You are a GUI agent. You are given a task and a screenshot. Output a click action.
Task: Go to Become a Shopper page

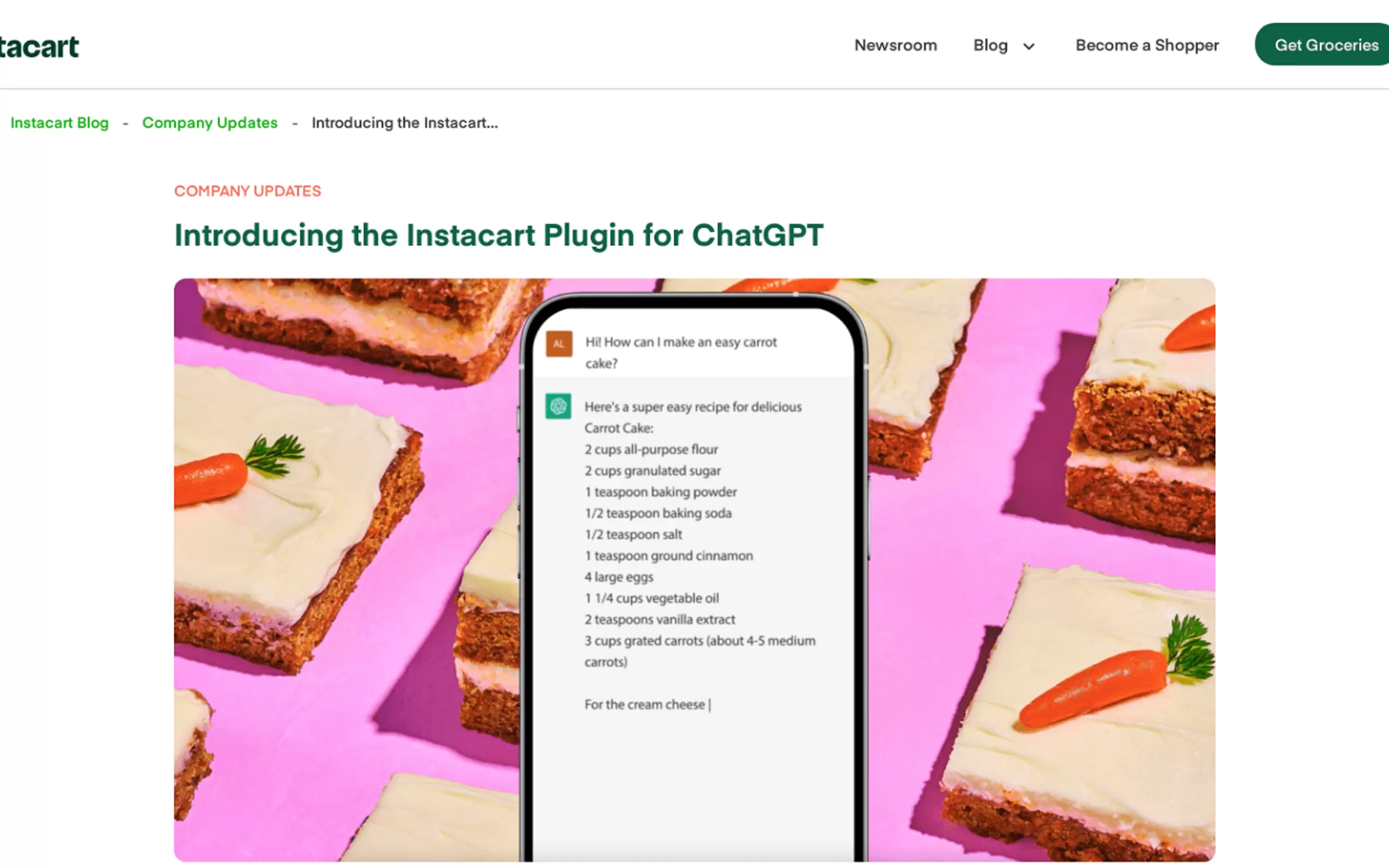(x=1147, y=45)
